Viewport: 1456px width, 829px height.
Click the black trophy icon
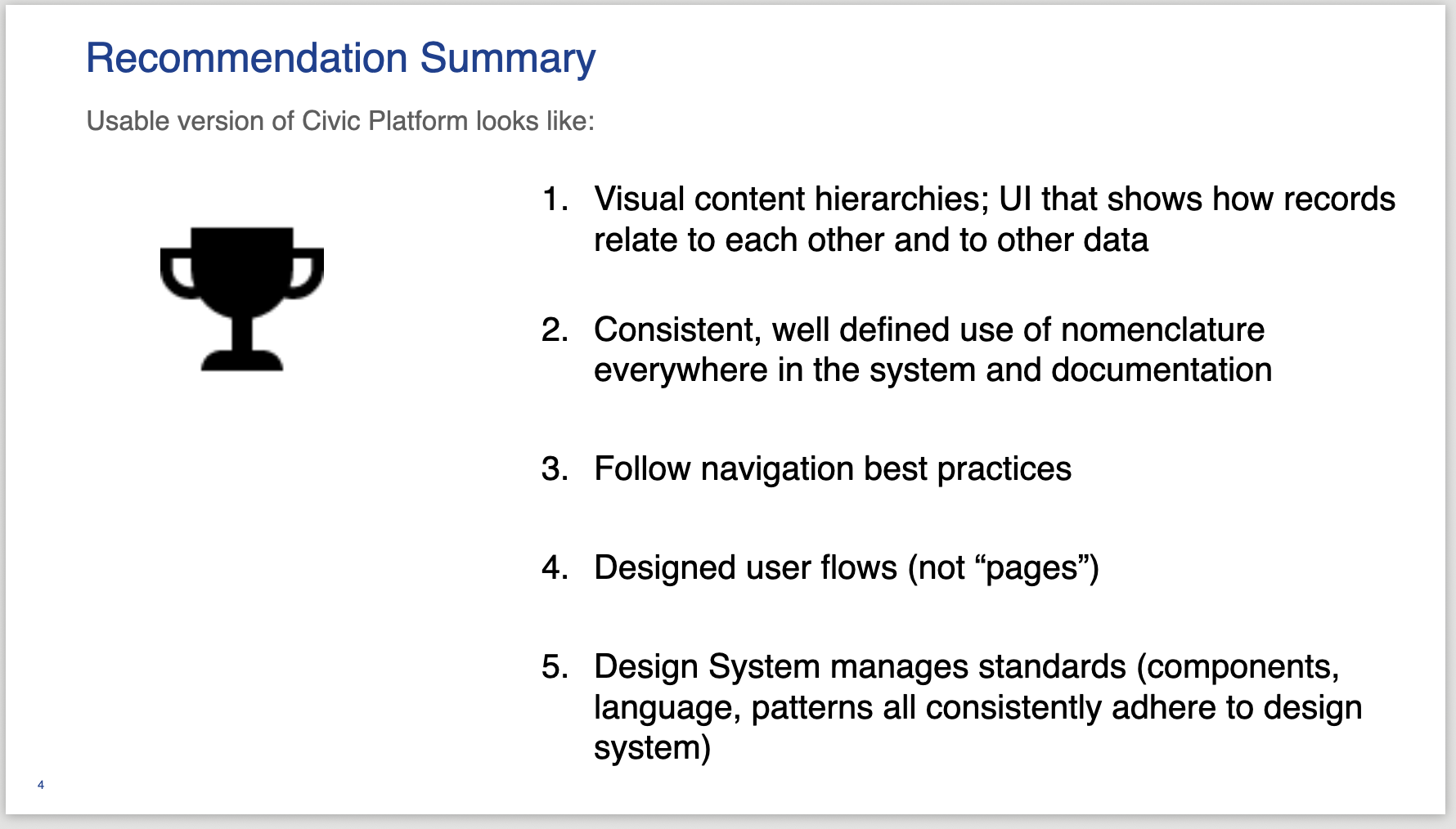pyautogui.click(x=242, y=298)
